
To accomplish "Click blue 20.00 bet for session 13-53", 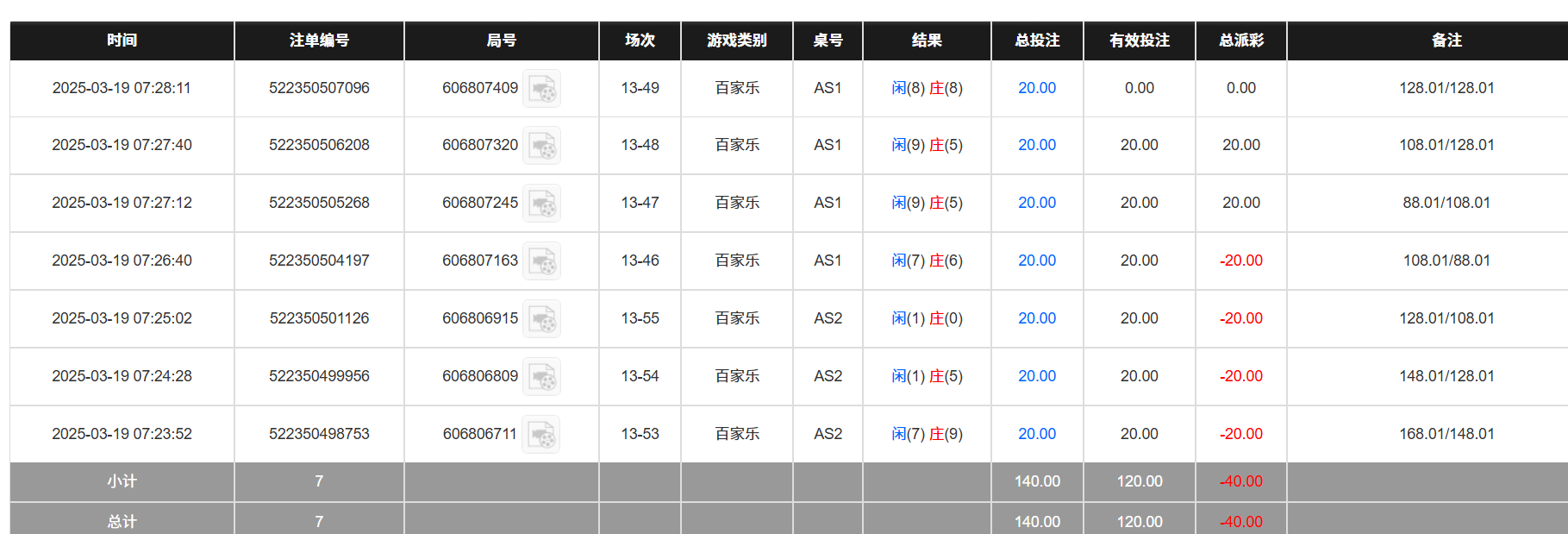I will (1036, 434).
